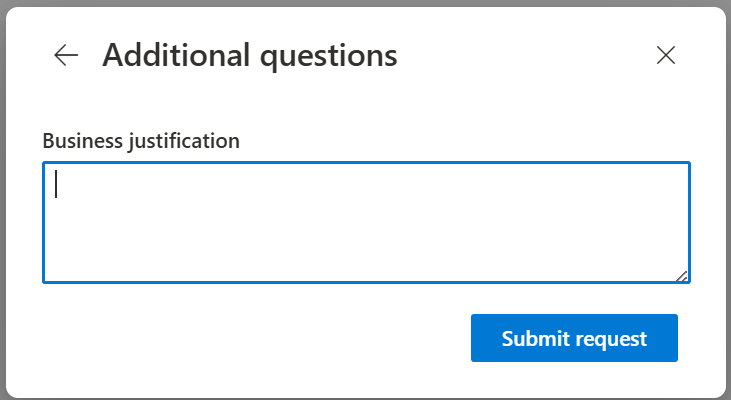Close the Additional questions dialog
This screenshot has height=400, width=731.
tap(666, 55)
